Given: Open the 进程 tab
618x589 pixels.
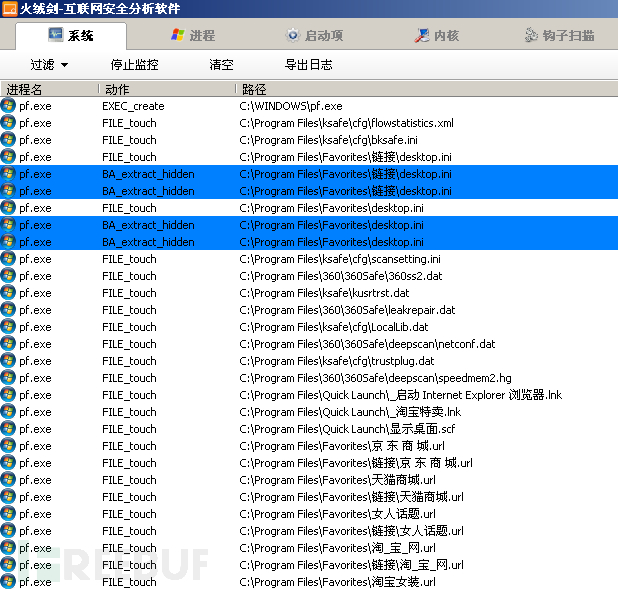Looking at the screenshot, I should point(193,35).
